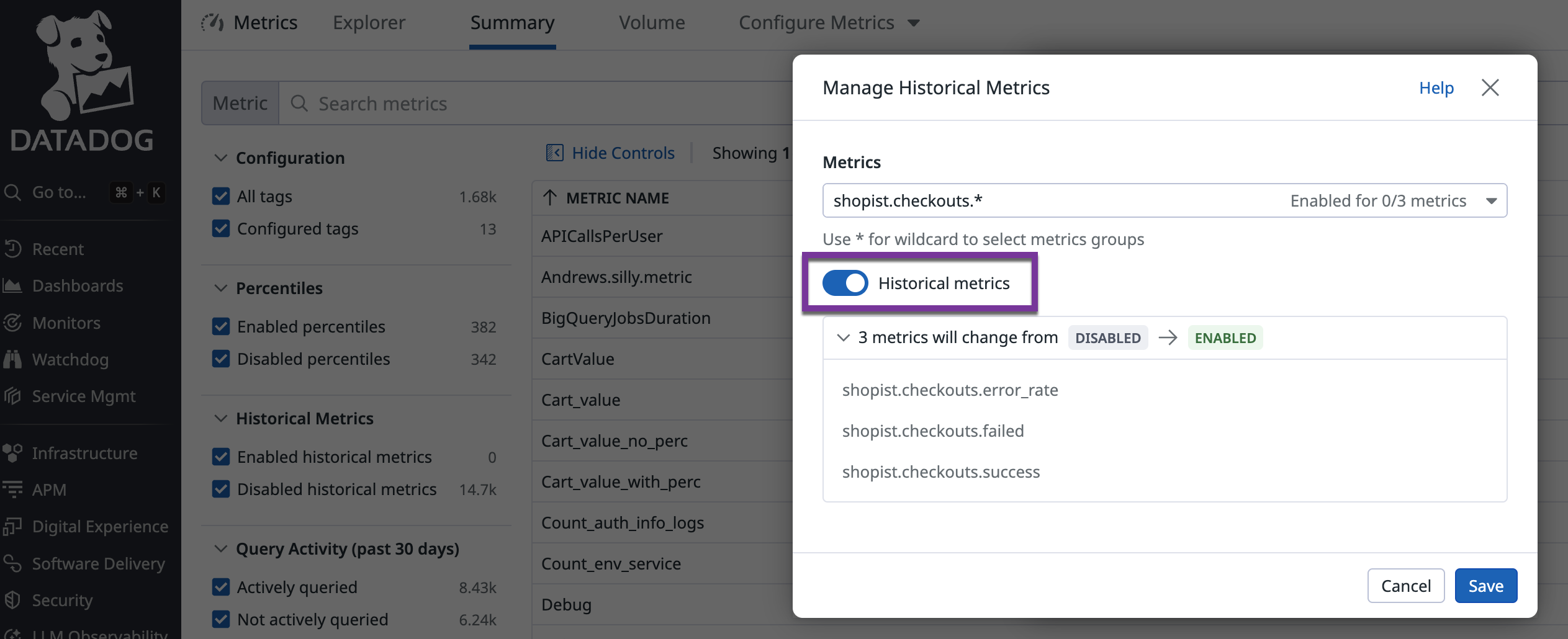Select shopist.checkouts.error_rate in list
This screenshot has width=1568, height=639.
point(950,390)
